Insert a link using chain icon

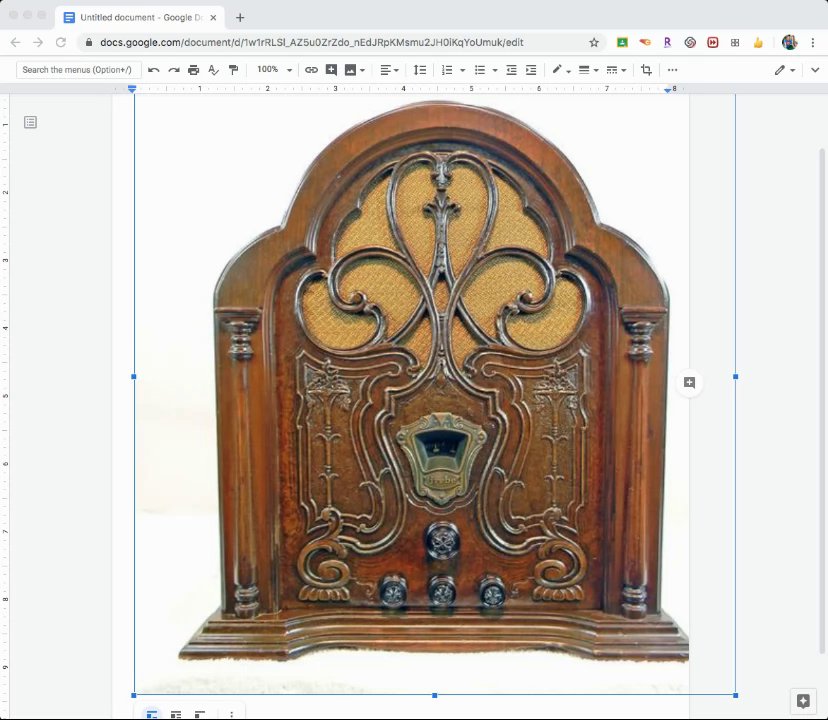[311, 70]
